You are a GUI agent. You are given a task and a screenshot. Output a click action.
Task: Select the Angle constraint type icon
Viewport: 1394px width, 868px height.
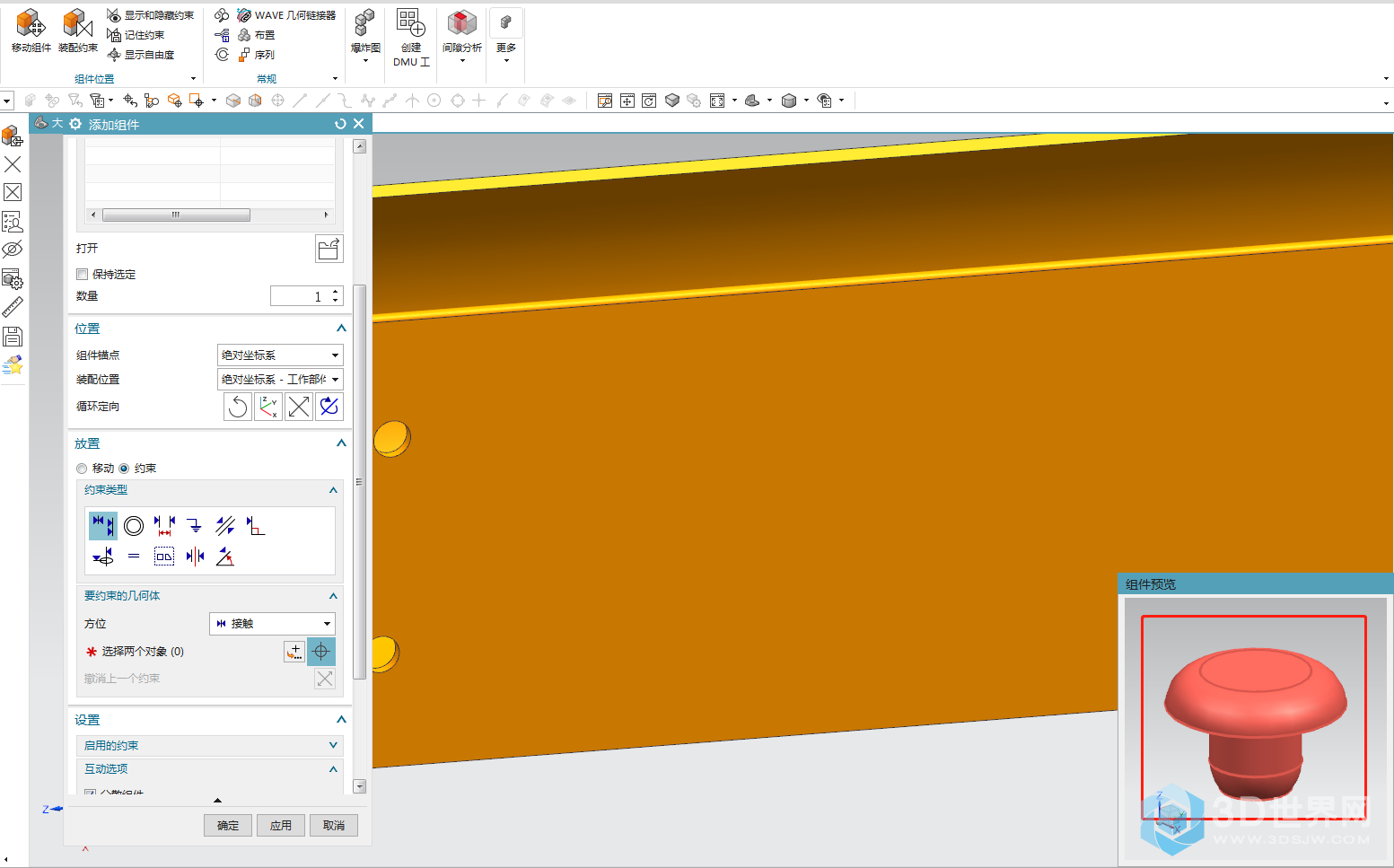(225, 557)
